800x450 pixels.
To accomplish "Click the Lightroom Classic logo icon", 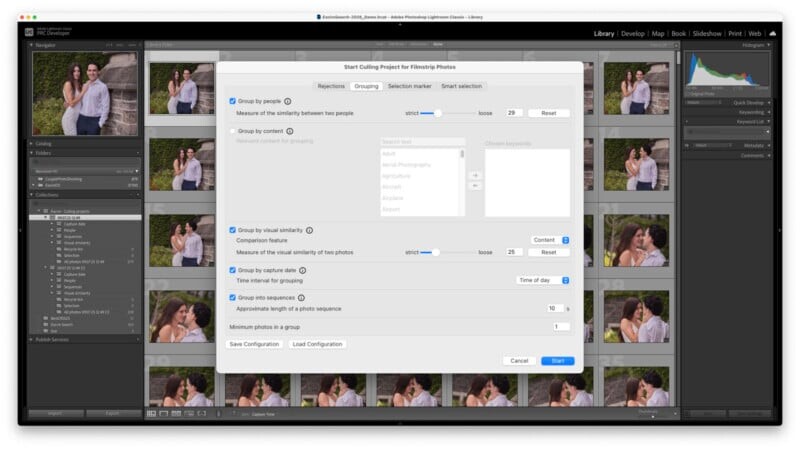I will 30,33.
